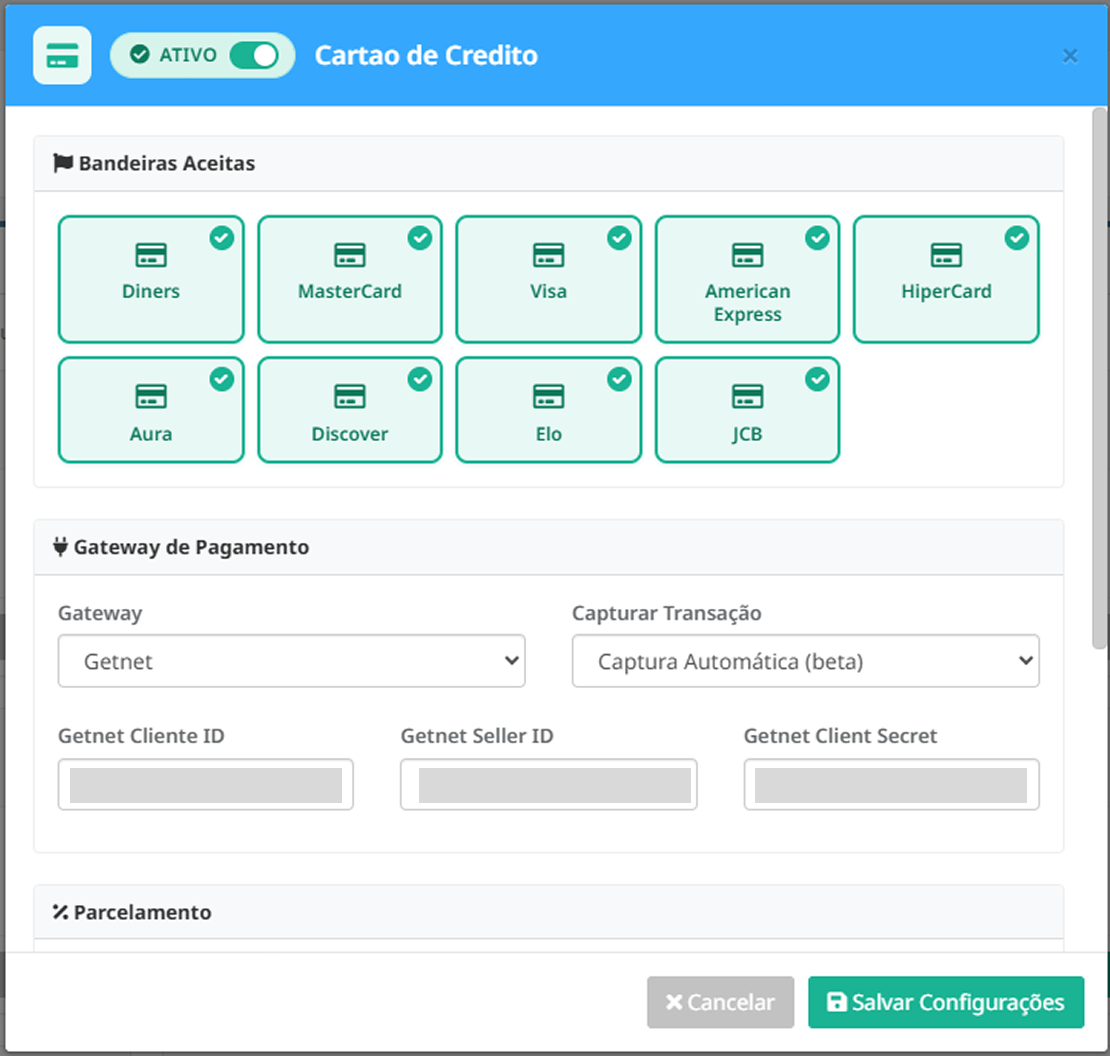Screen dimensions: 1110x1056
Task: Toggle the American Express brand tile
Action: point(748,279)
